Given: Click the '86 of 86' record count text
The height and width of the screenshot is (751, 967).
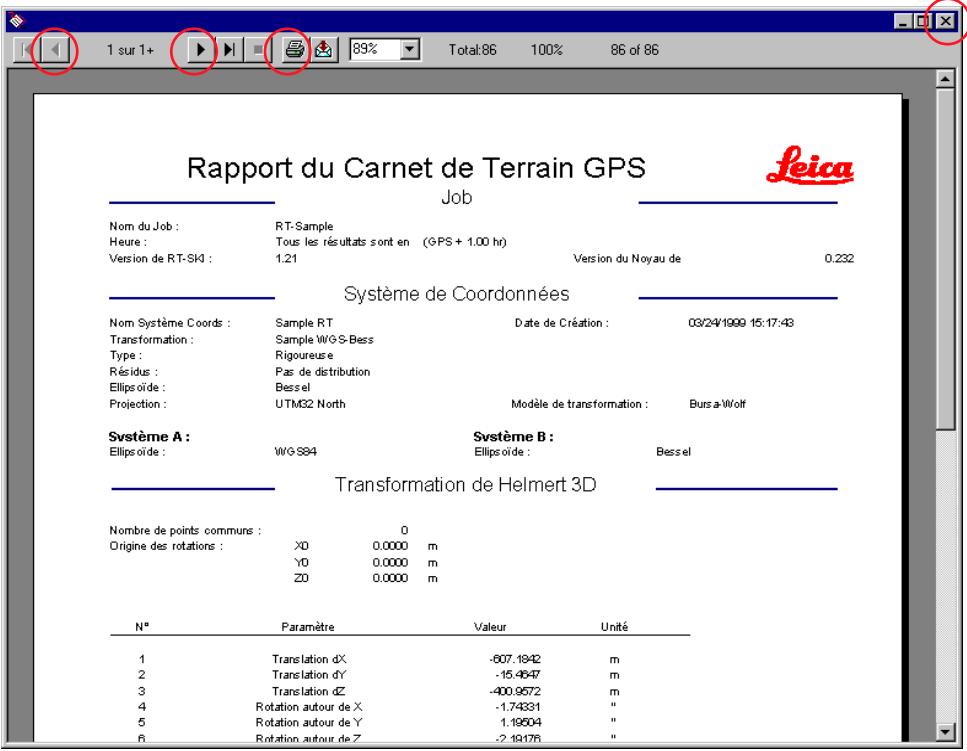Looking at the screenshot, I should pos(635,50).
